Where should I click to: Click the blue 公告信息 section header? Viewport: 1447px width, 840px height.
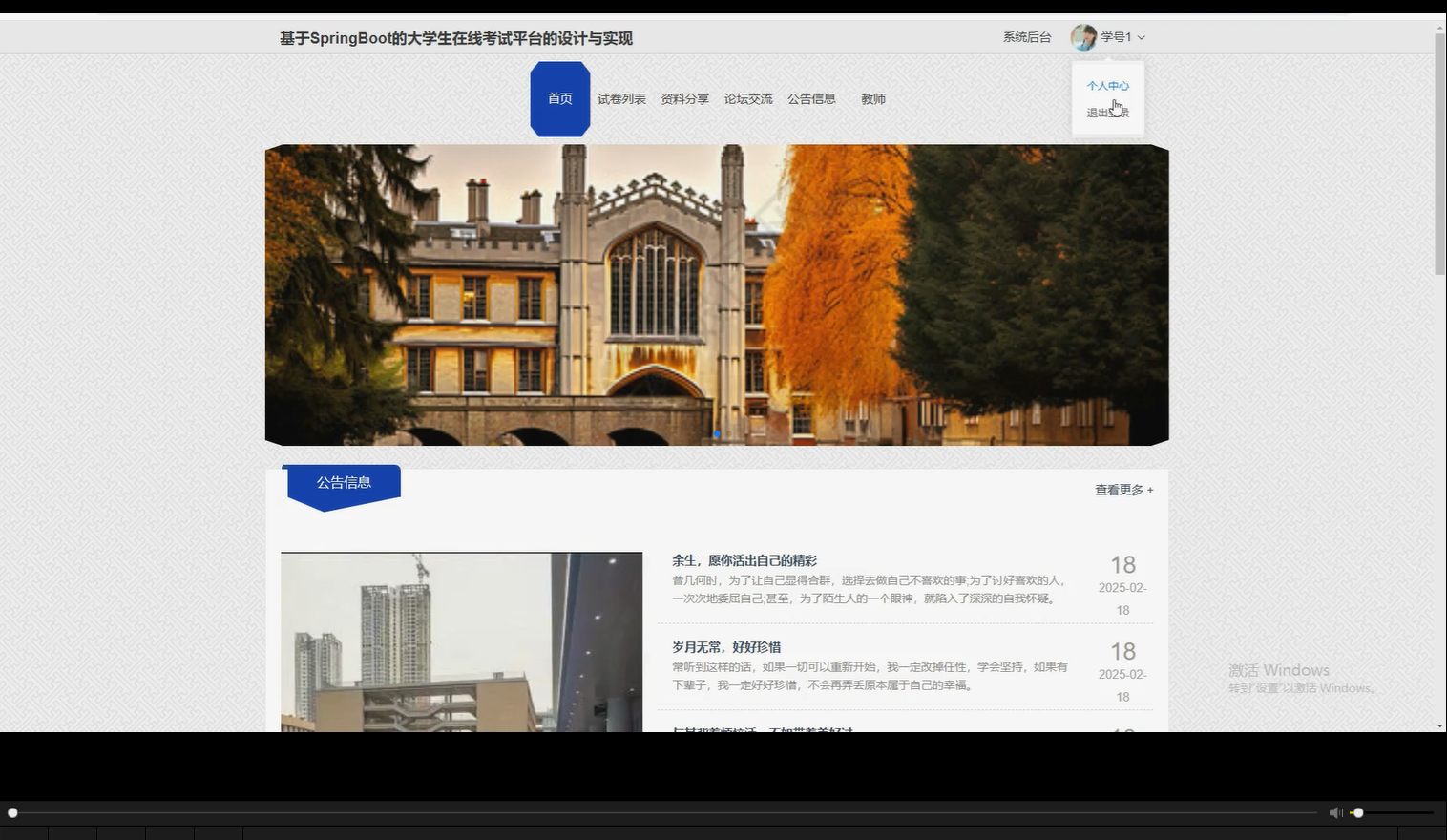[x=344, y=485]
